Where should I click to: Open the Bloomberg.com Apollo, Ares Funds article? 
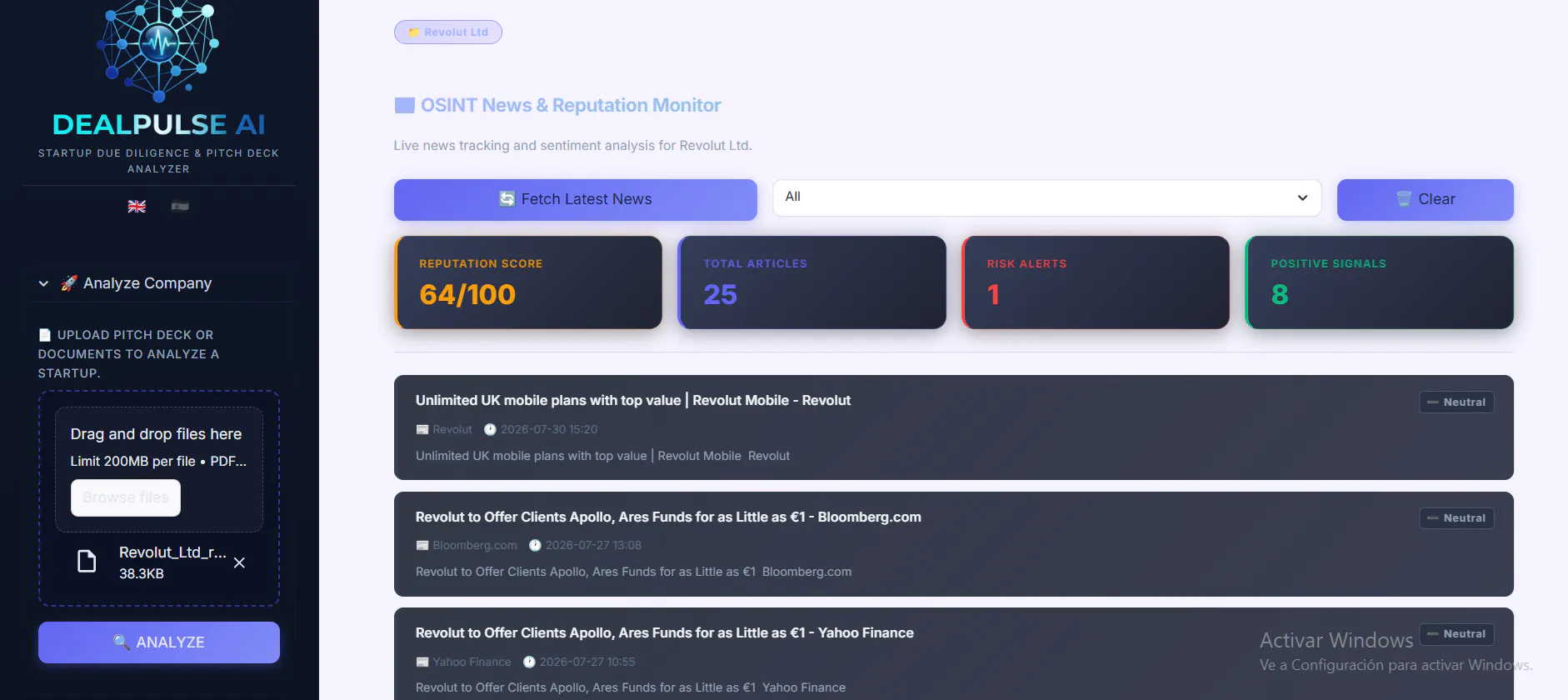pos(668,517)
